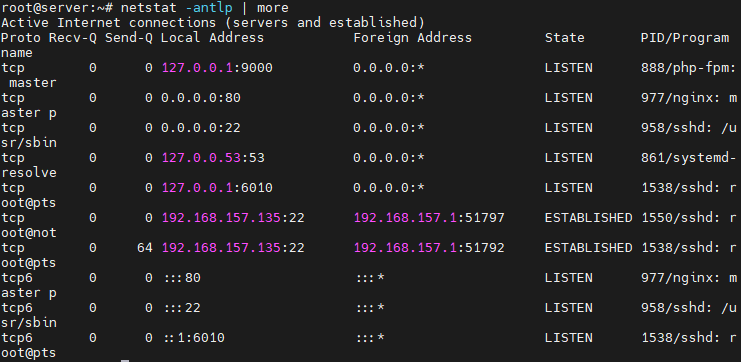Click foreign address 192.168.157.1:51797
Viewport: 741px width, 362px height.
point(429,218)
